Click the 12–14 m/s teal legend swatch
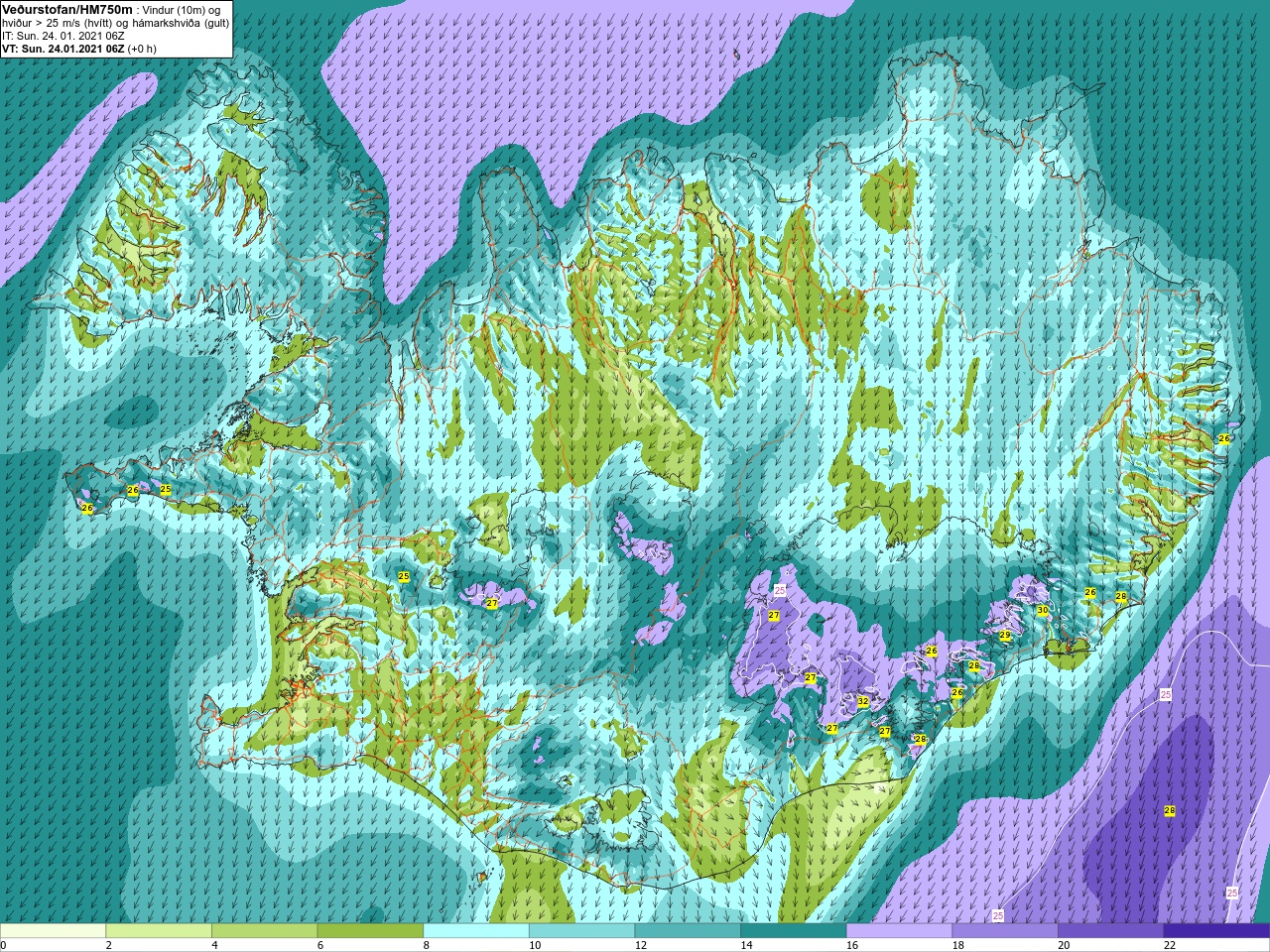This screenshot has width=1270, height=952. coord(688,931)
